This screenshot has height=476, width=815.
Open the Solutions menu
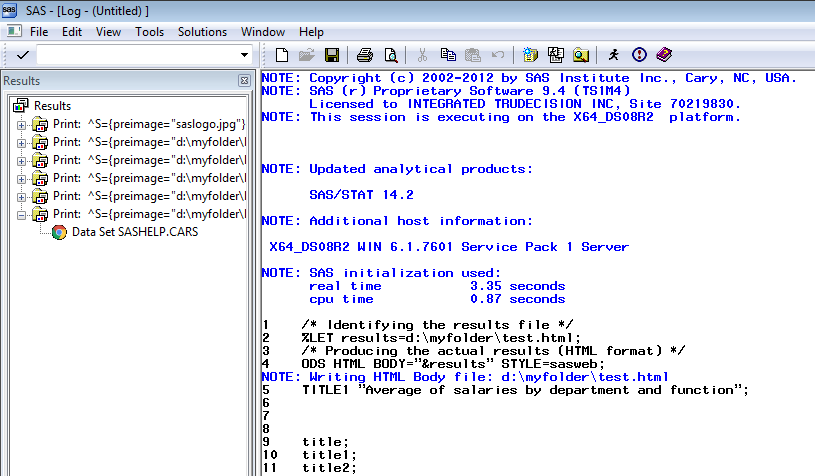click(202, 32)
